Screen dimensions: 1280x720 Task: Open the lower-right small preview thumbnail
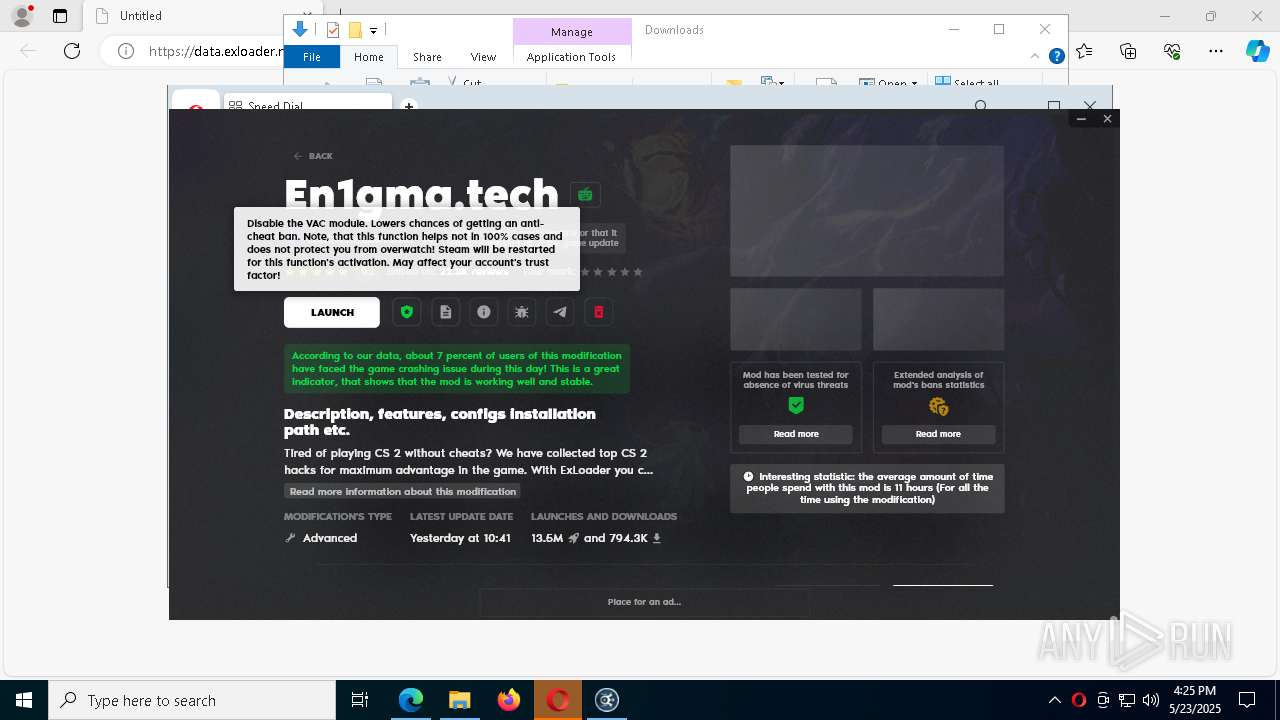pos(938,319)
